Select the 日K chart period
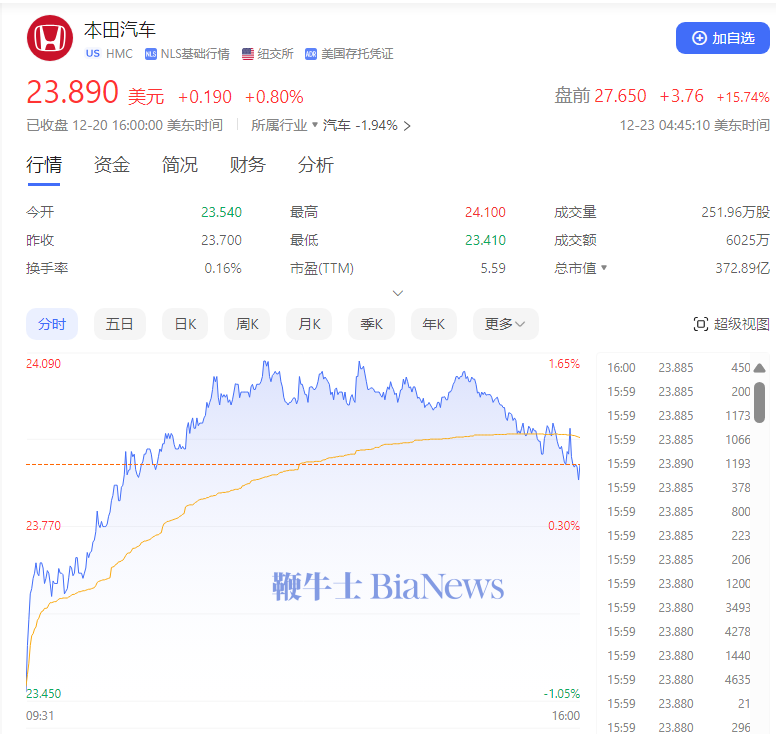 185,324
